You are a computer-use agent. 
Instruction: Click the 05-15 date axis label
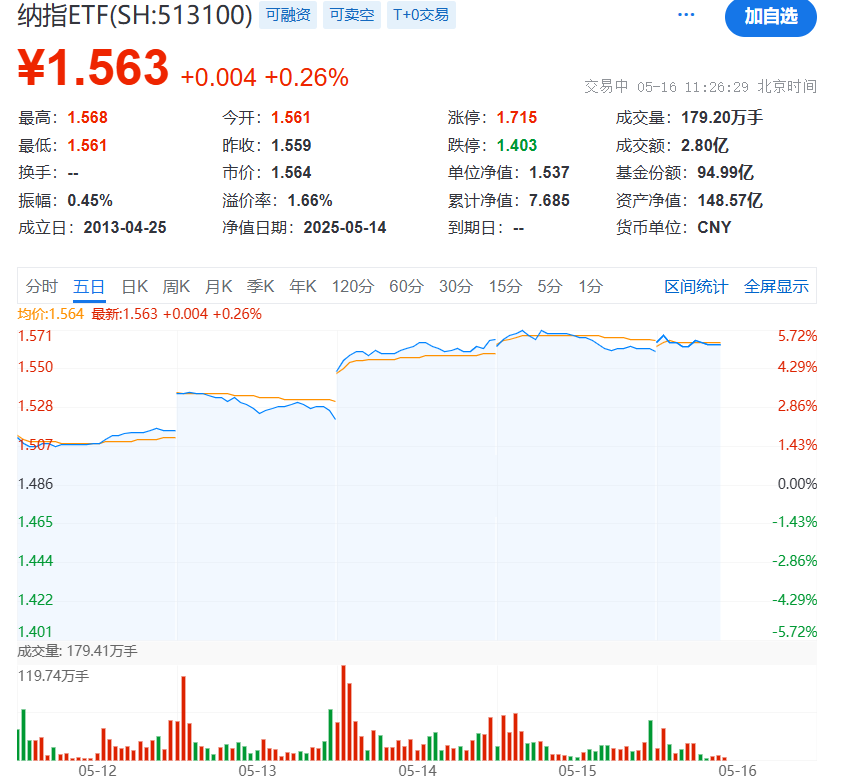pos(577,771)
